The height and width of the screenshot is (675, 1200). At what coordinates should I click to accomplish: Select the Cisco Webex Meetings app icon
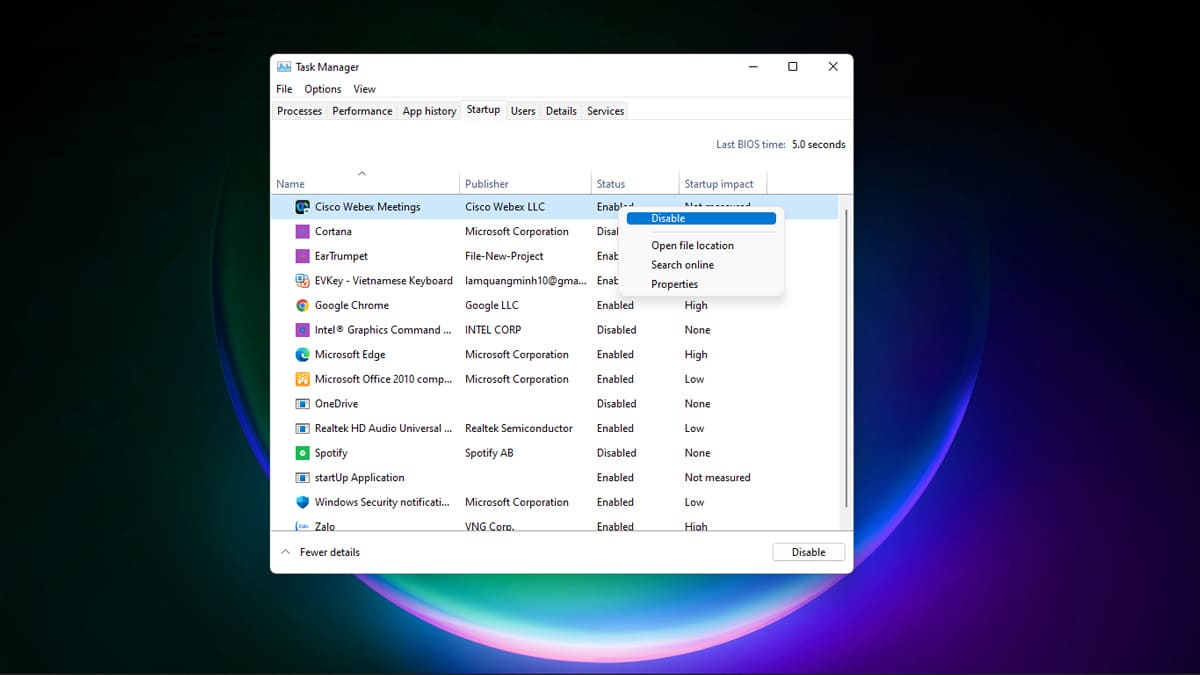(x=302, y=206)
